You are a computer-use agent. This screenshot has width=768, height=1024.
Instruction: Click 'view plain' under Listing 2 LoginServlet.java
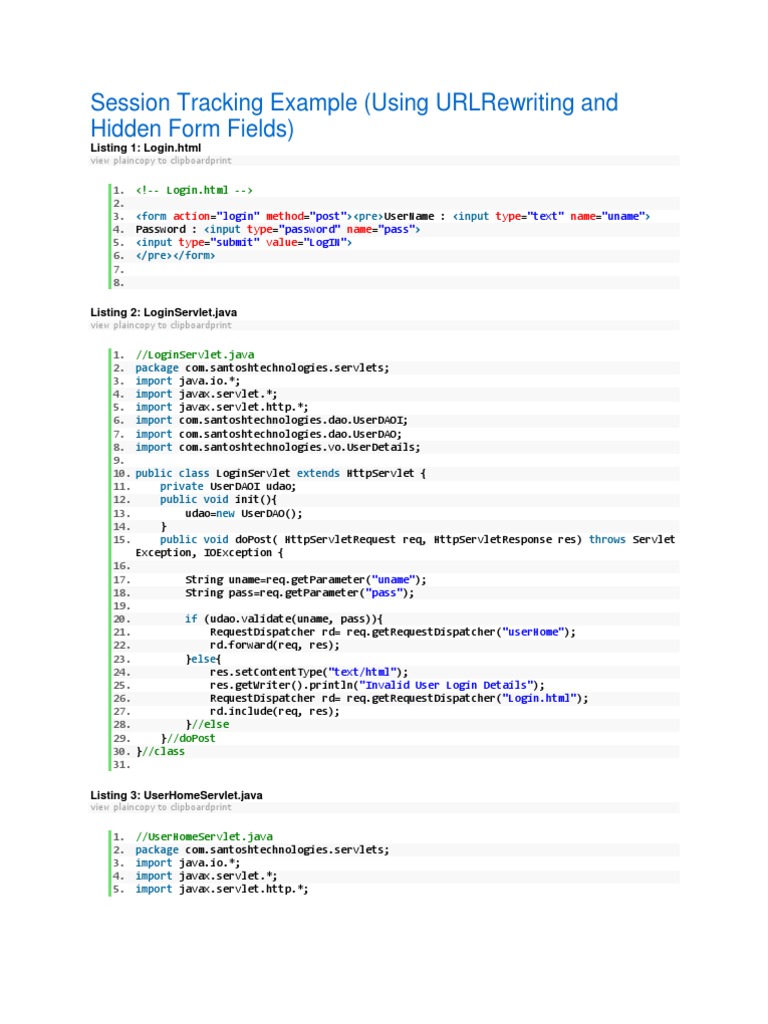[x=113, y=325]
